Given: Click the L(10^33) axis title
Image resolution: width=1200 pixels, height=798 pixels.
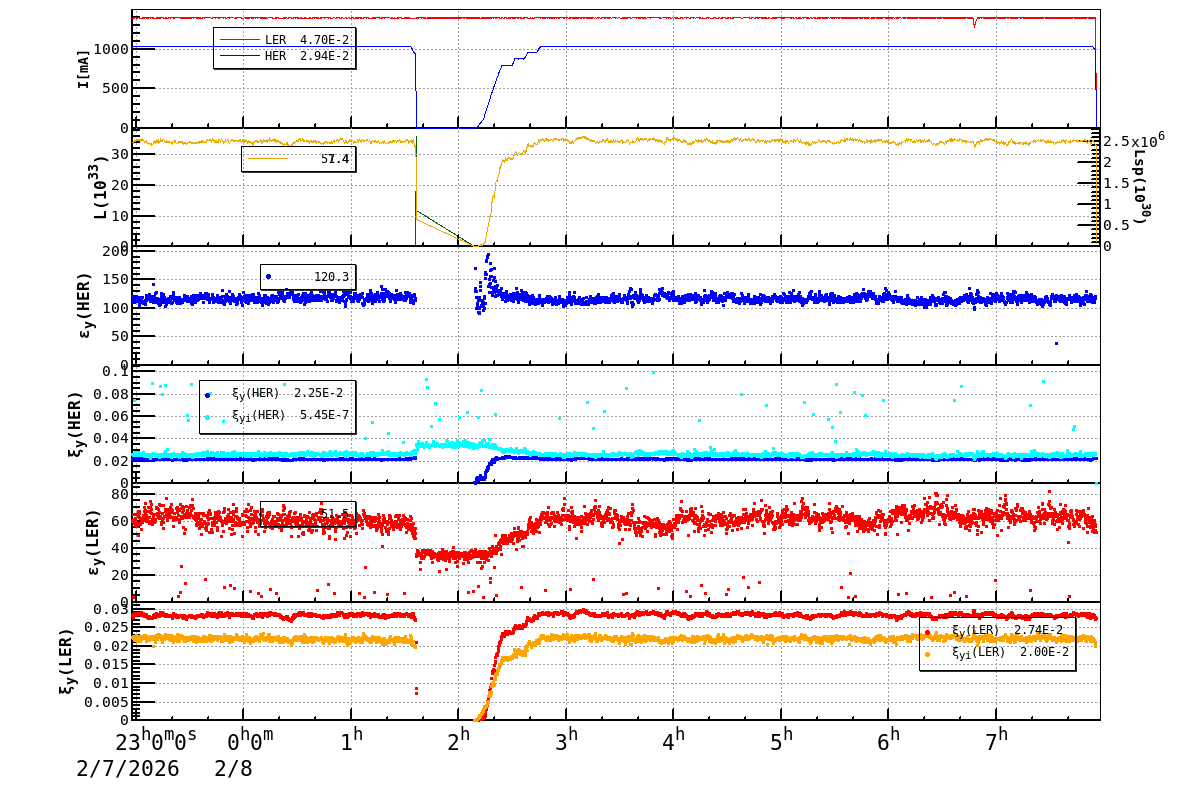Looking at the screenshot, I should click(101, 188).
